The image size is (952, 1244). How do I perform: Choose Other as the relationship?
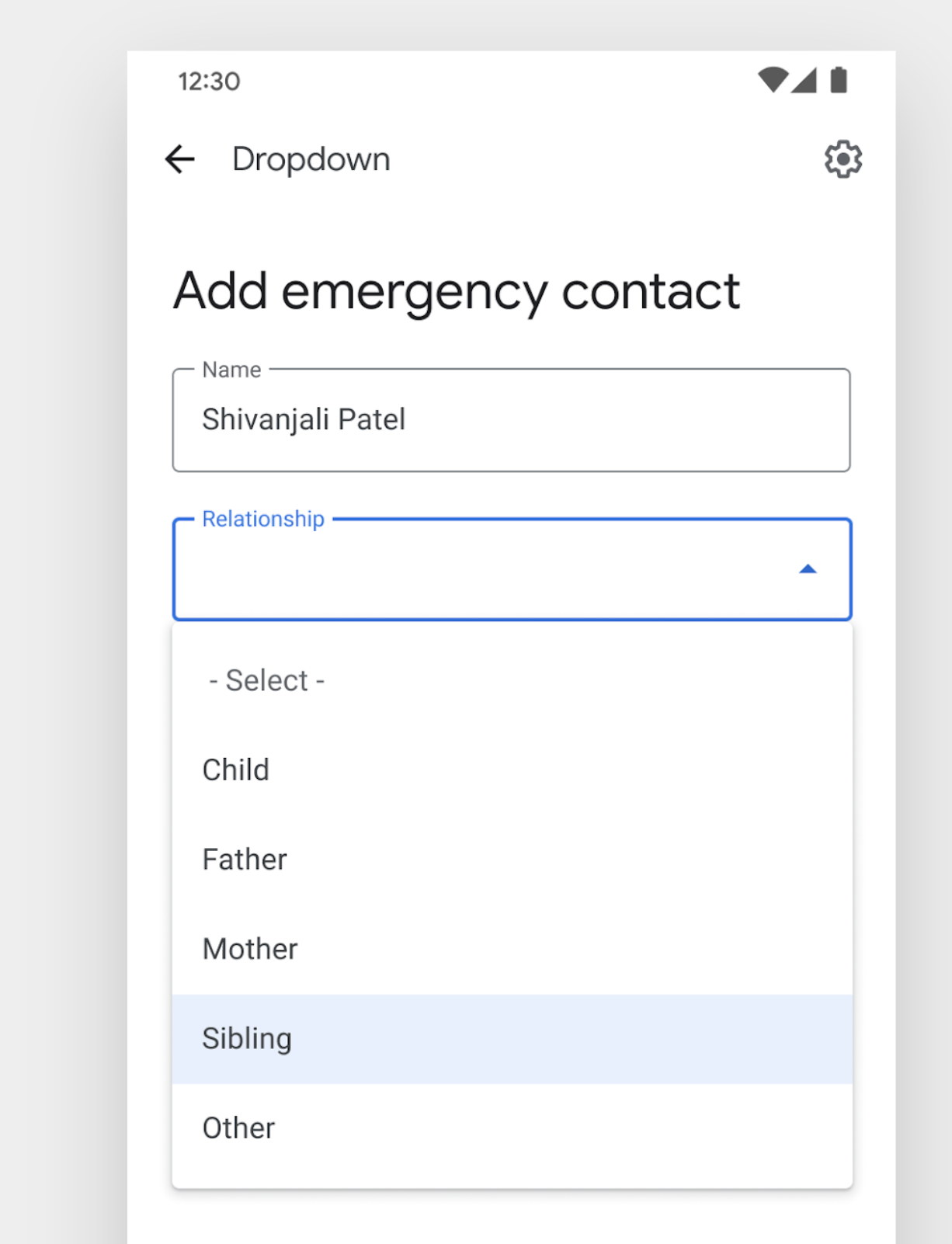click(x=238, y=1128)
